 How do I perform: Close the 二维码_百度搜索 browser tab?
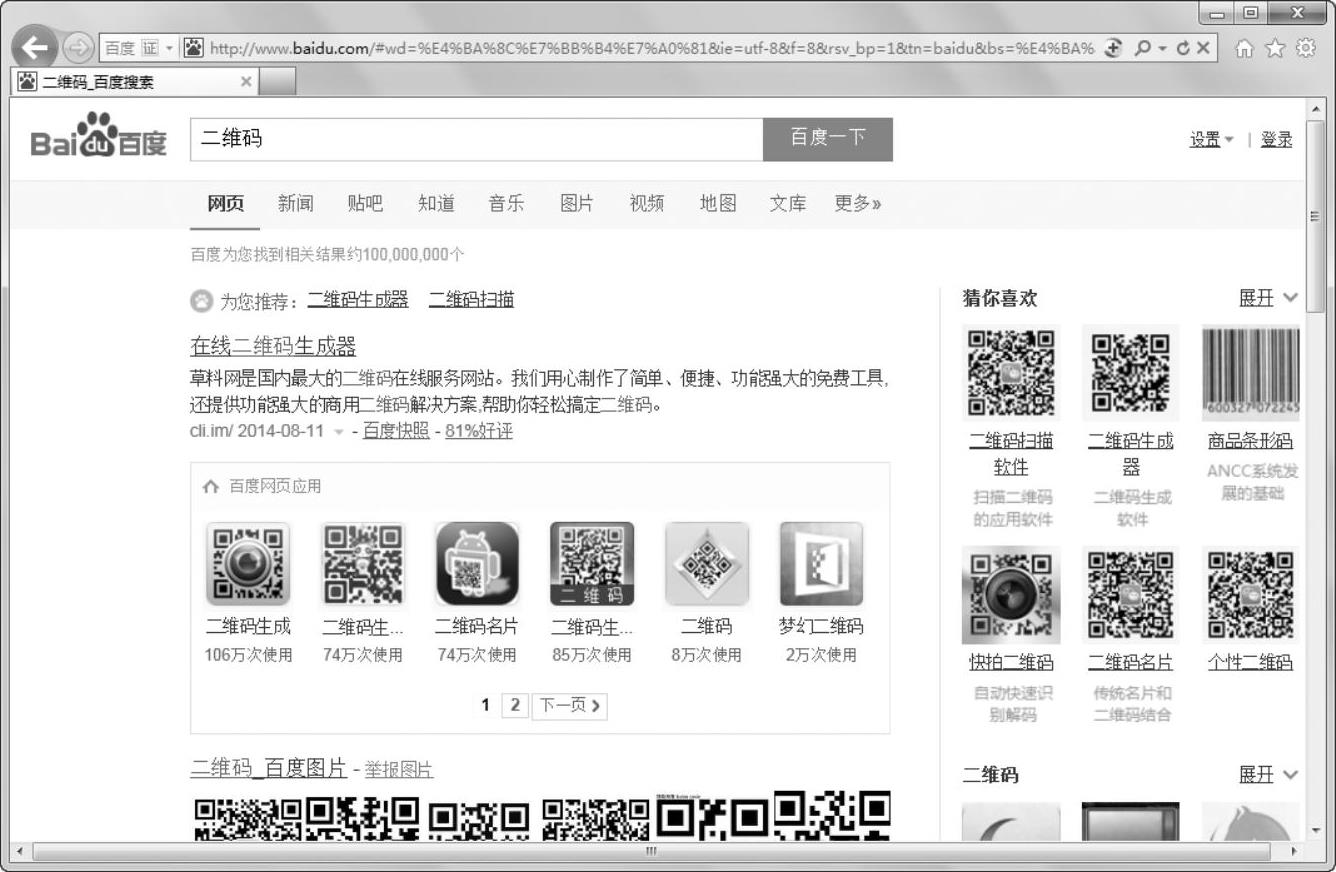246,82
